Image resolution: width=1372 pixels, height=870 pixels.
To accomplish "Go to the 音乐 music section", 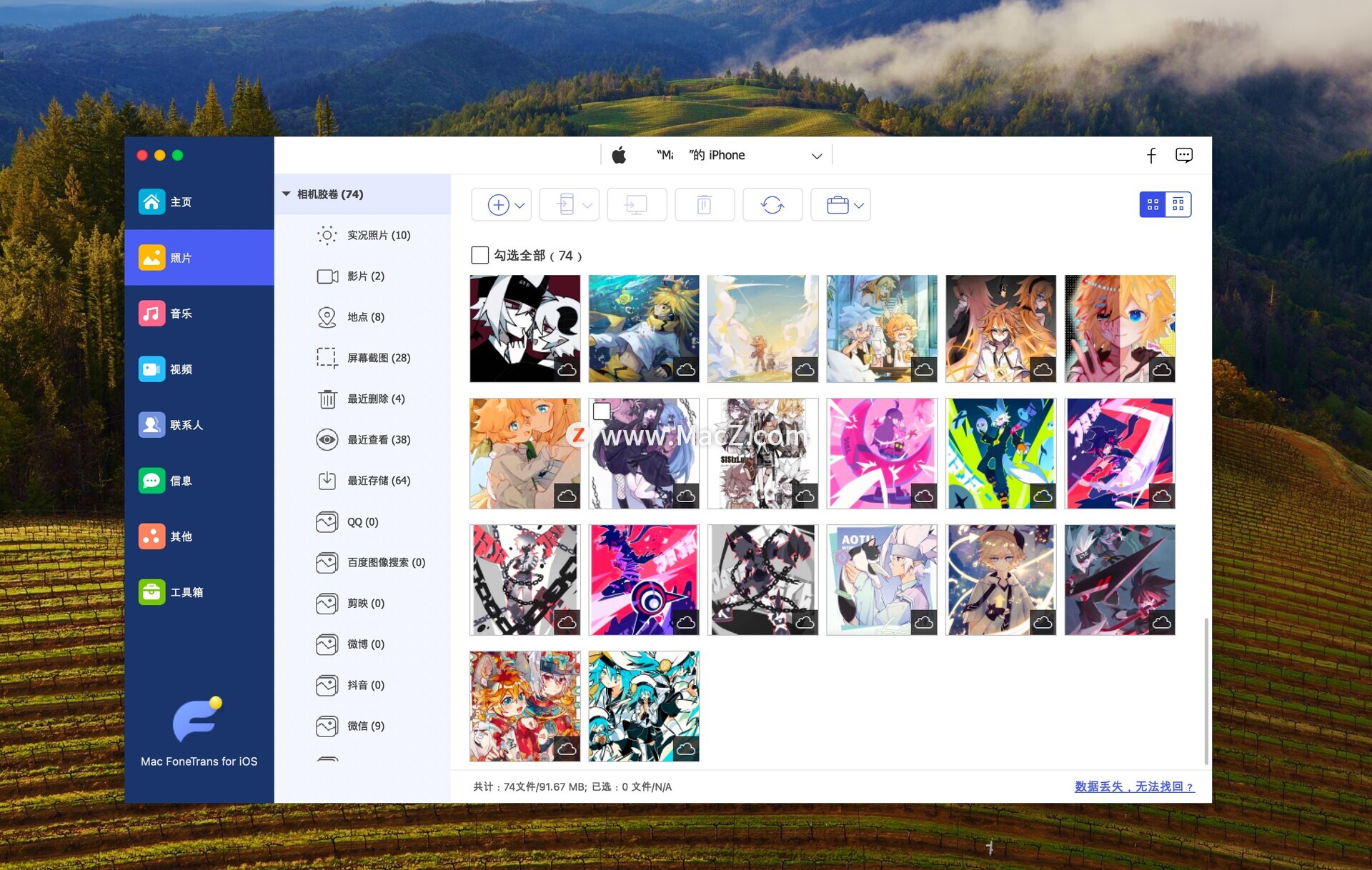I will 199,314.
